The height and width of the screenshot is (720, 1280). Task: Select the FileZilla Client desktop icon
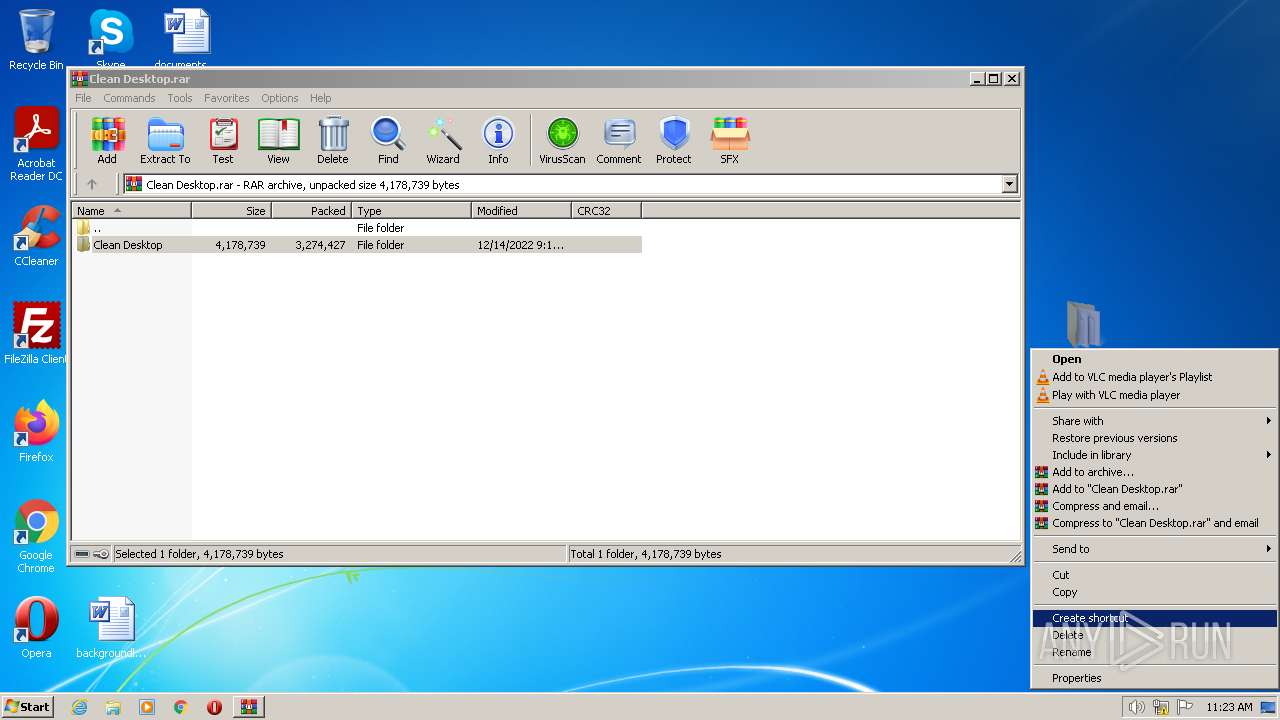point(36,333)
